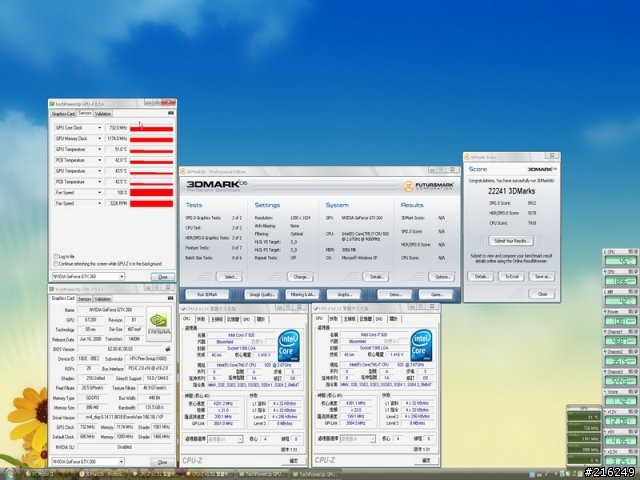This screenshot has width=640, height=480.
Task: Click the Run 3DMark button
Action: [207, 294]
